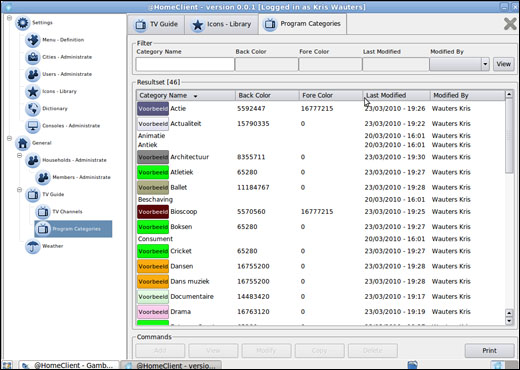This screenshot has height=370, width=520.
Task: Sort by Fore Color column header
Action: (x=331, y=95)
